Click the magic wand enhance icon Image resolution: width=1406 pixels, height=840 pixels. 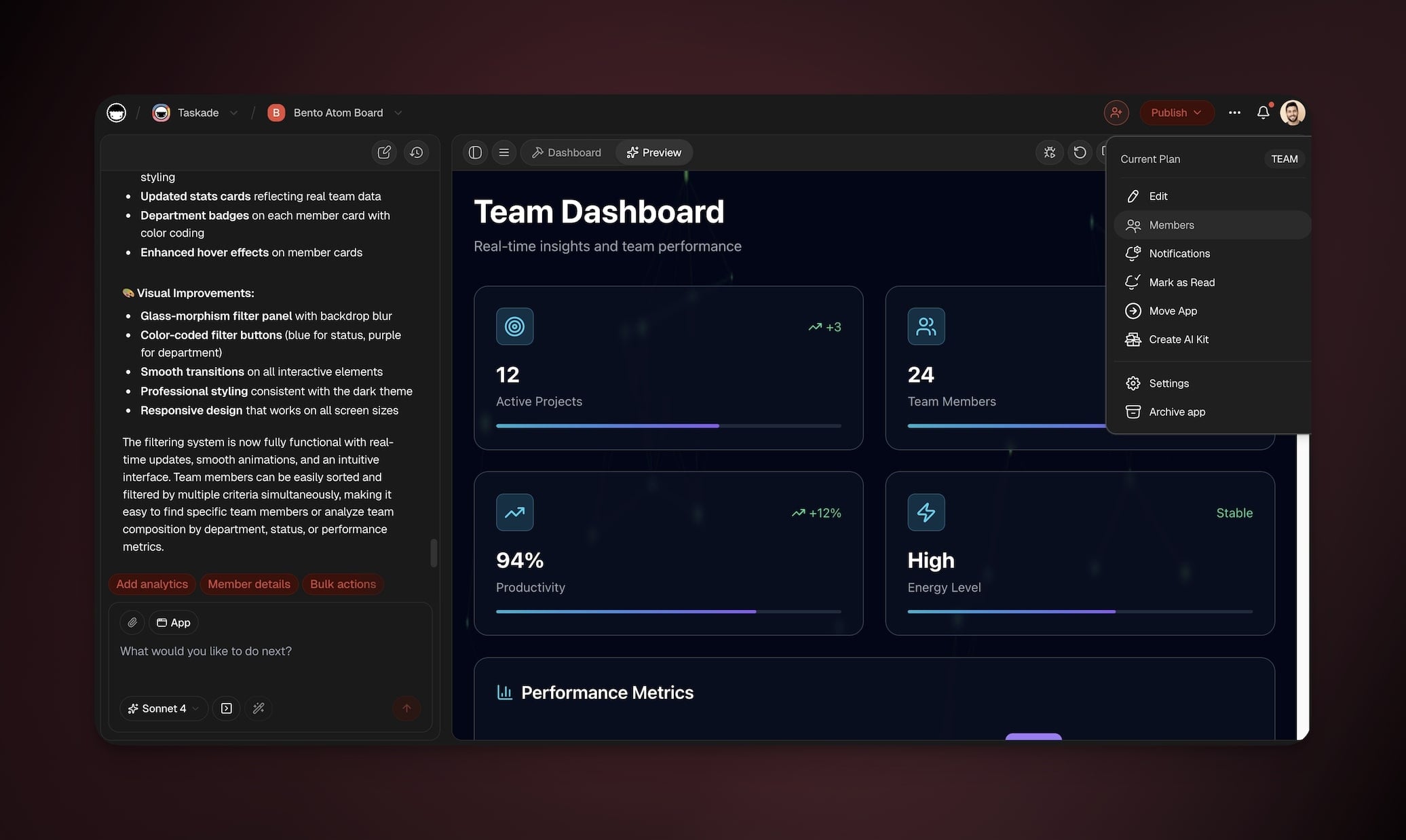point(259,708)
